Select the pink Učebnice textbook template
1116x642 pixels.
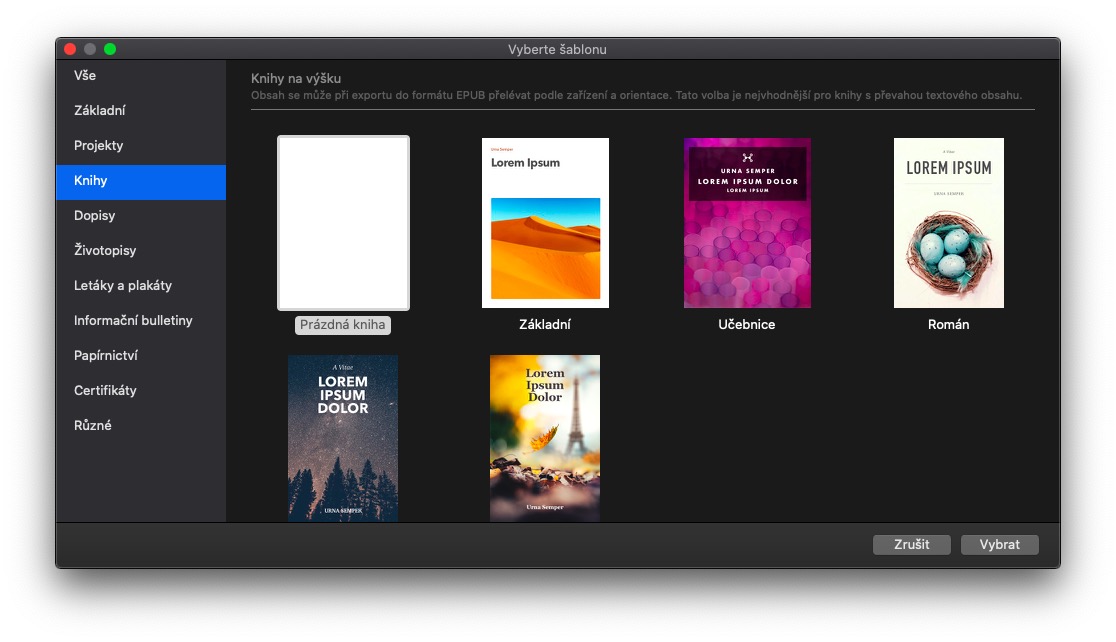[x=747, y=223]
